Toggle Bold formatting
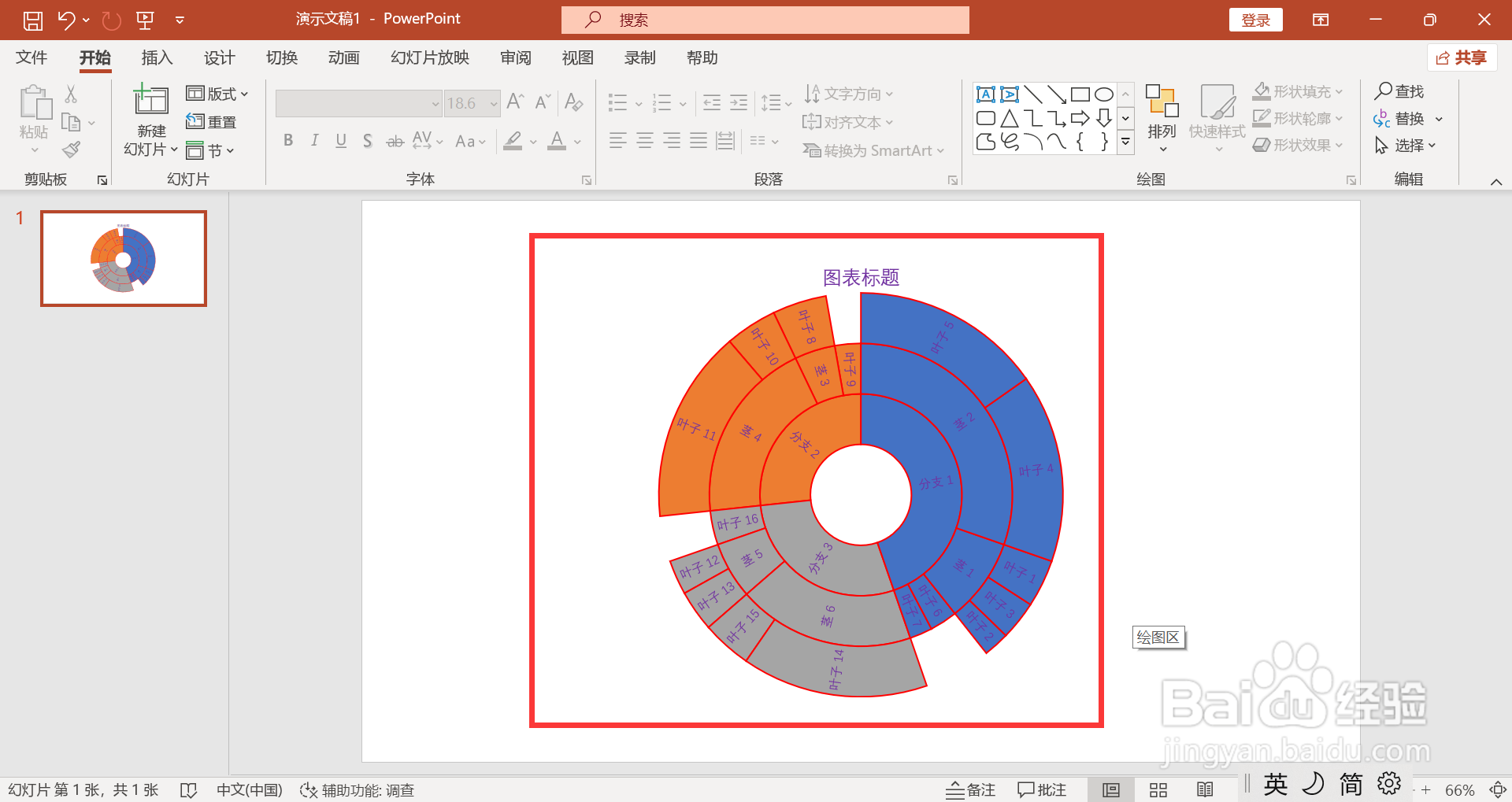 click(x=288, y=140)
